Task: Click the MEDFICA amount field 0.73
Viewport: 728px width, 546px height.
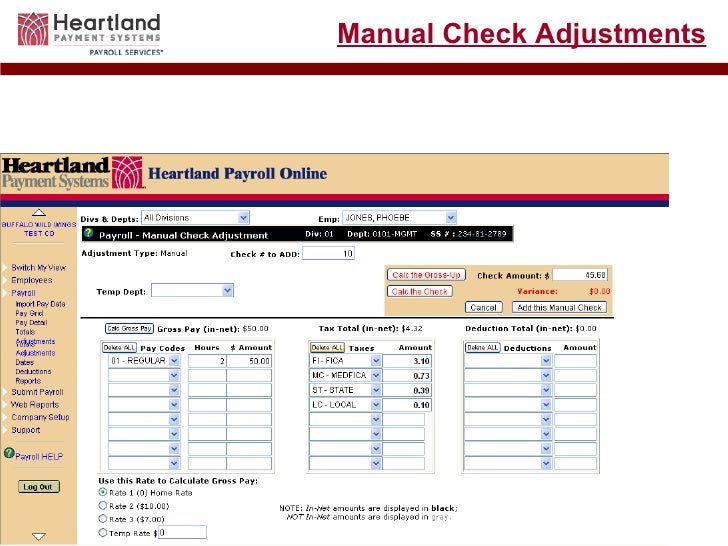Action: click(407, 375)
